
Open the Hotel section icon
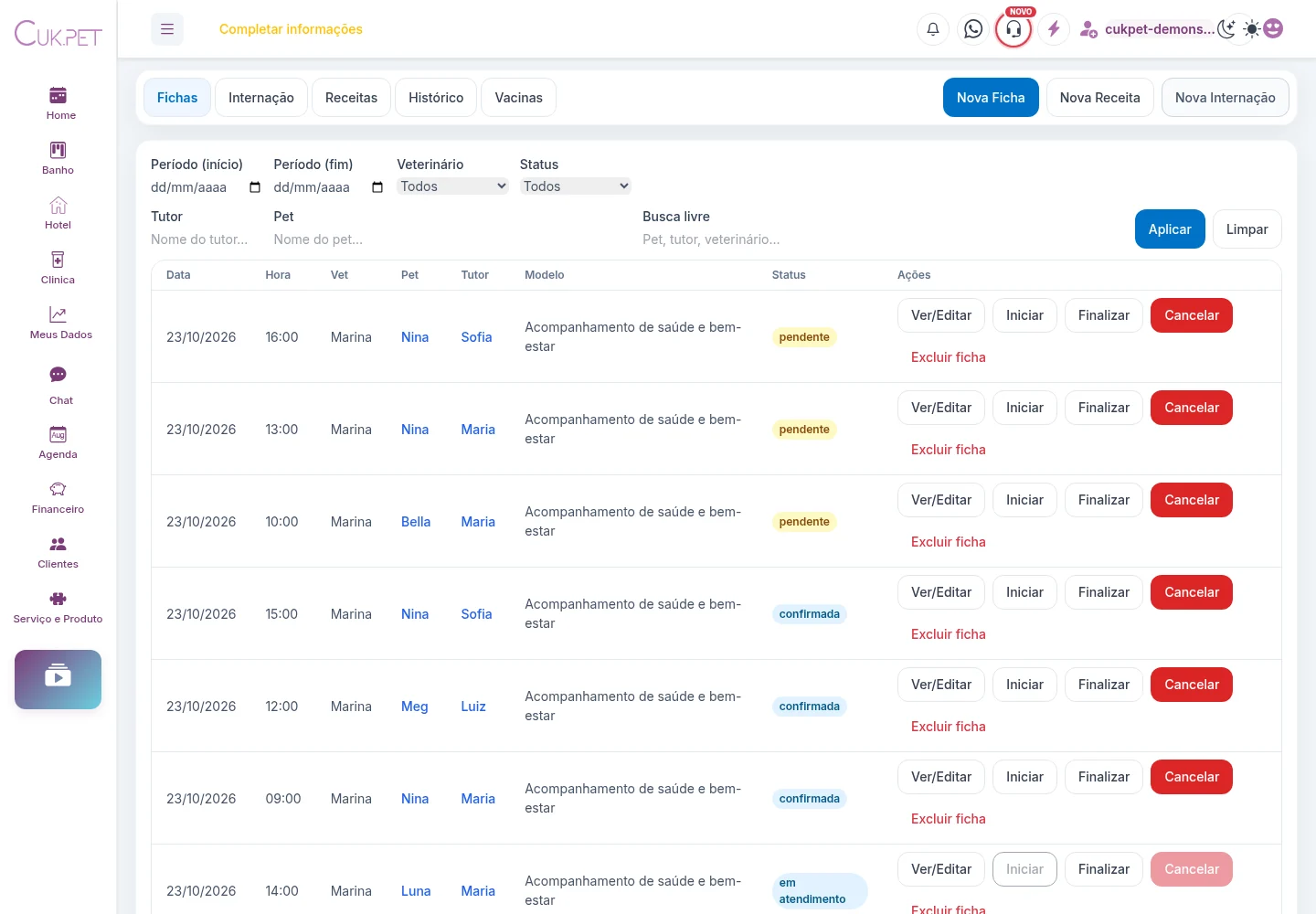click(58, 205)
